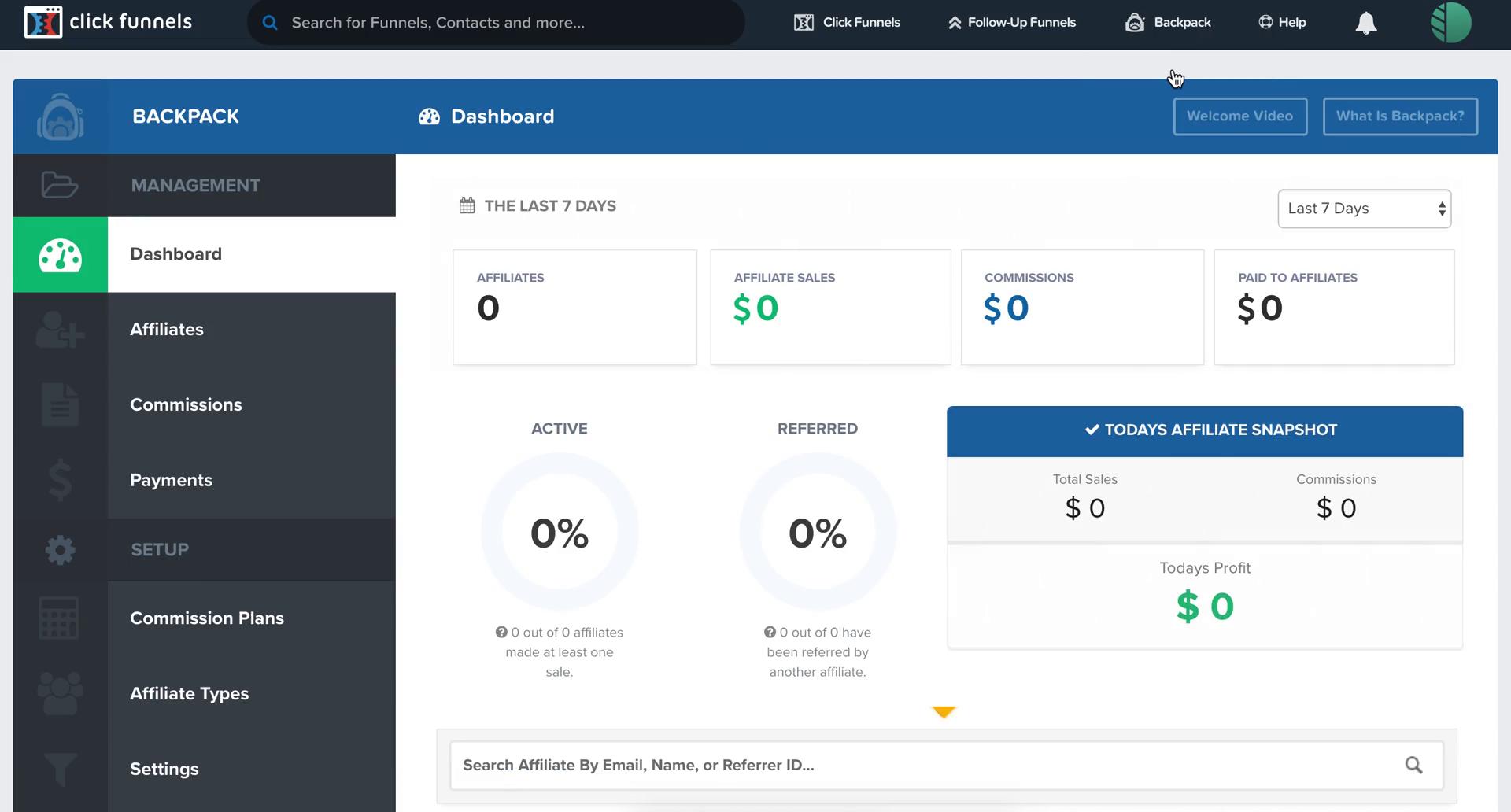Click the Payments dollar icon

[x=60, y=480]
